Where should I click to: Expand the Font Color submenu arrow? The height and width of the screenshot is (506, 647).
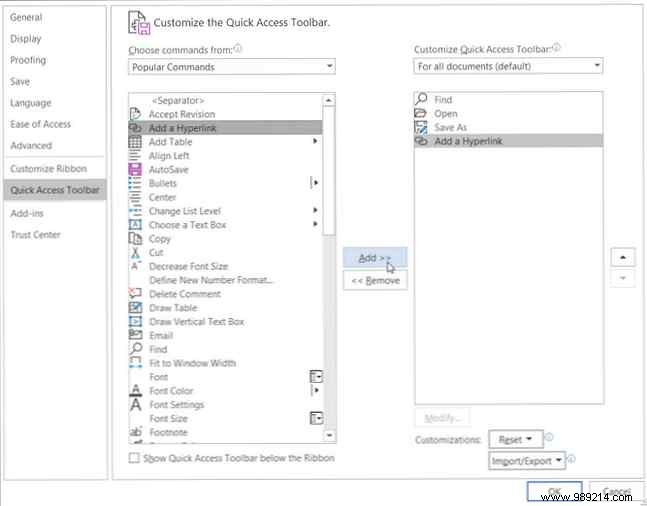coord(315,390)
